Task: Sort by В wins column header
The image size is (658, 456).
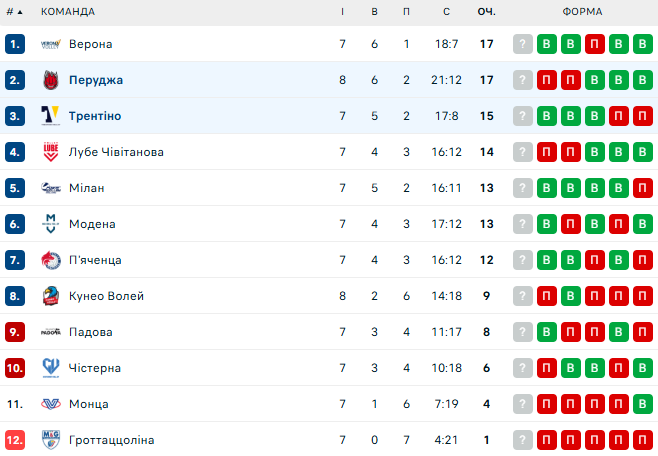Action: click(374, 11)
